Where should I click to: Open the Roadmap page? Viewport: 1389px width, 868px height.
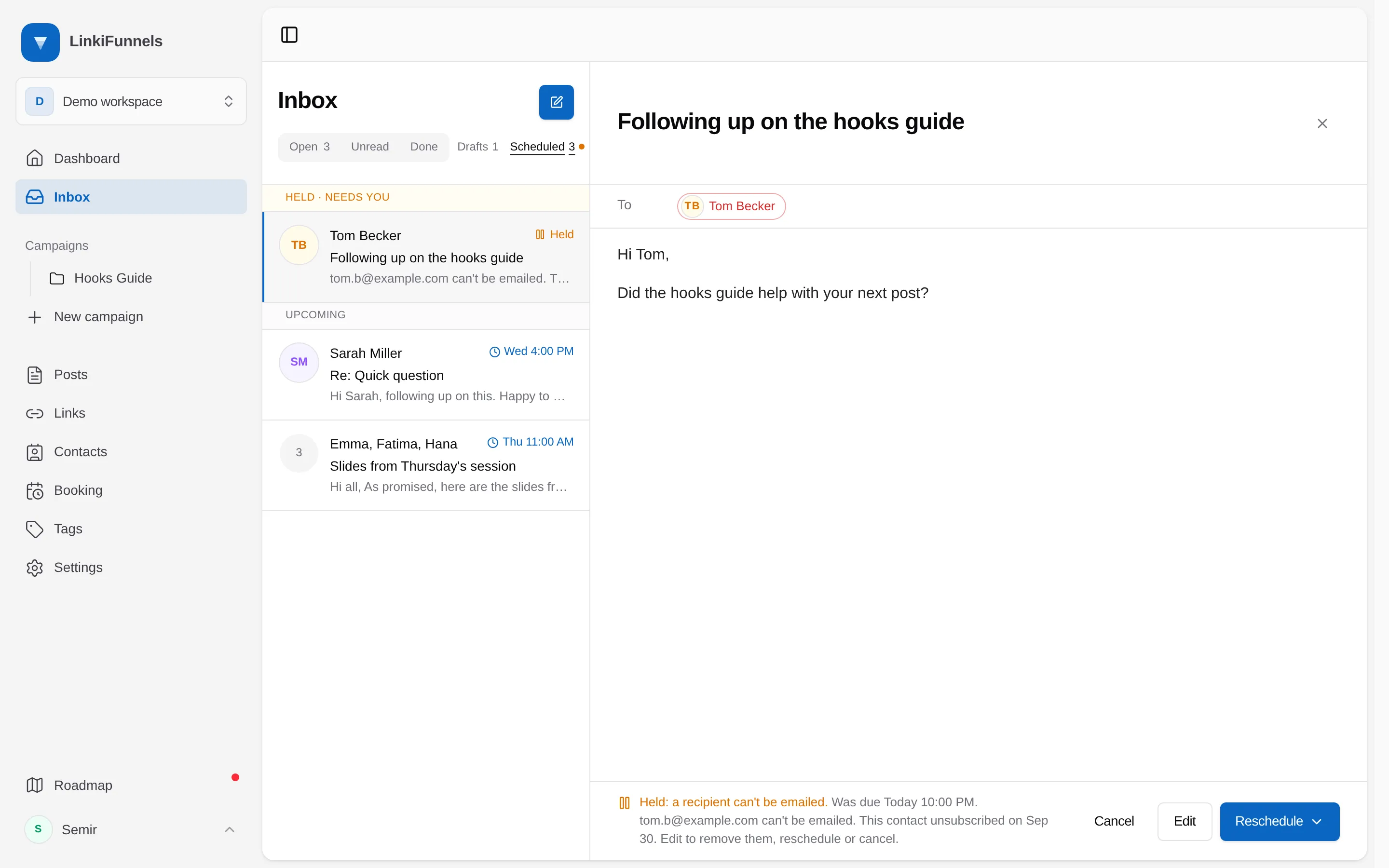click(x=131, y=785)
